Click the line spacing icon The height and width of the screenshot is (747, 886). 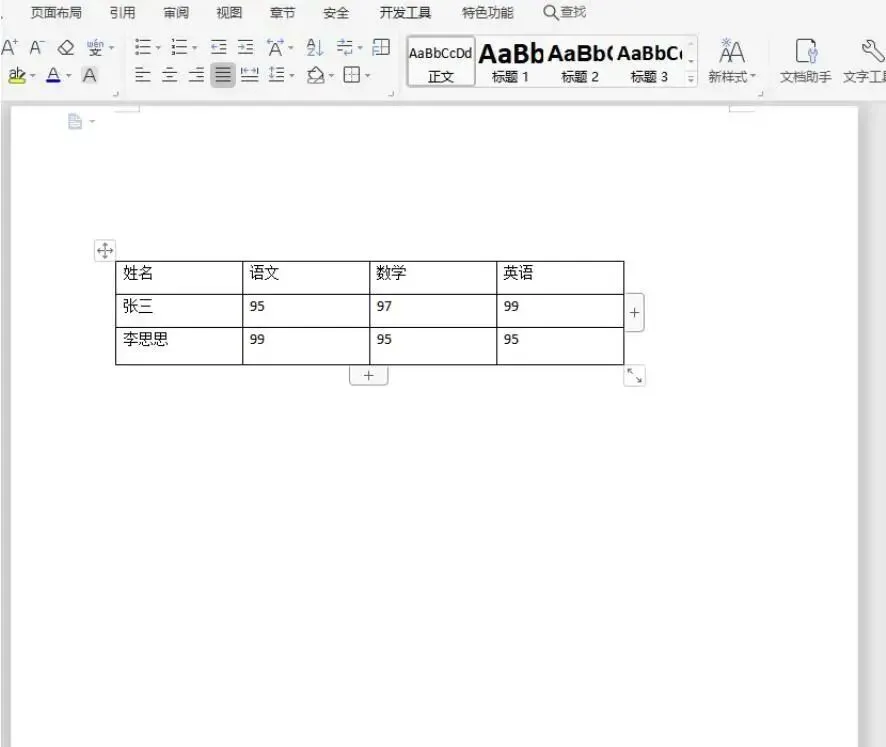276,75
